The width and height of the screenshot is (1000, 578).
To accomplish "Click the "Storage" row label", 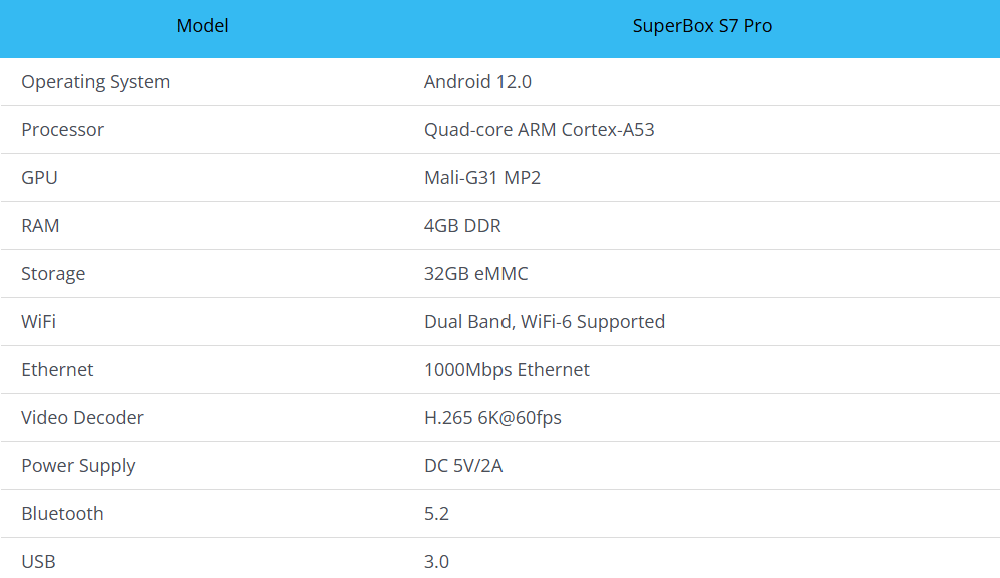I will [53, 274].
